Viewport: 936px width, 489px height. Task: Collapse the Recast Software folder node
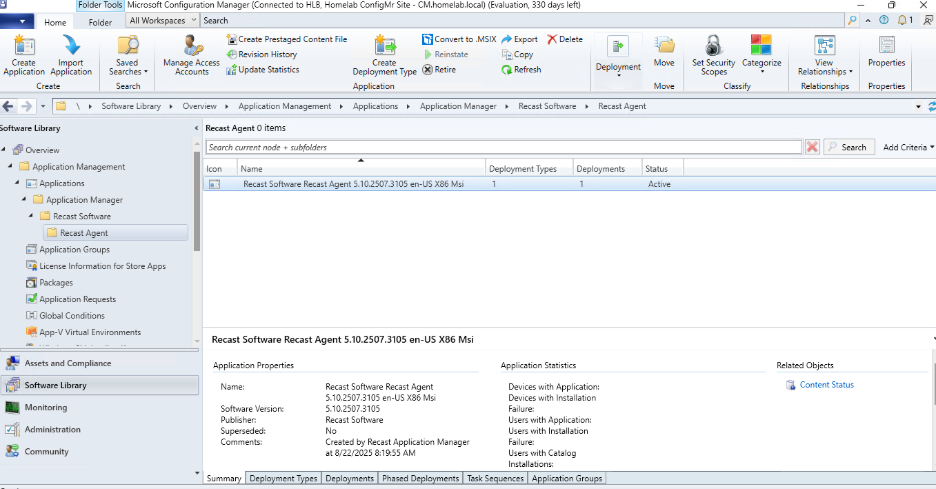[x=31, y=216]
